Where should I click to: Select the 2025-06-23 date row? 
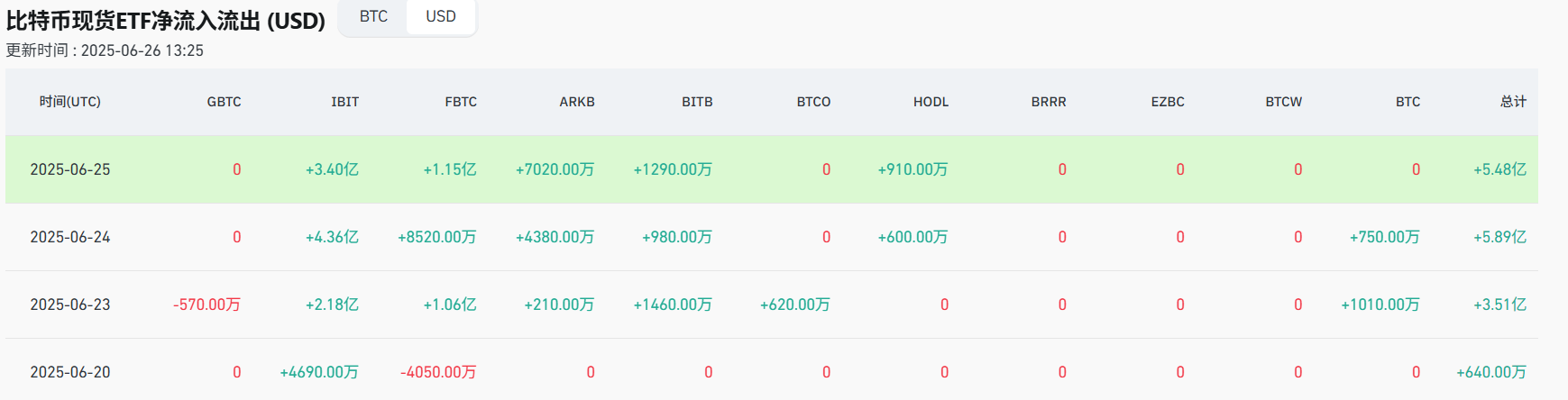tap(70, 305)
